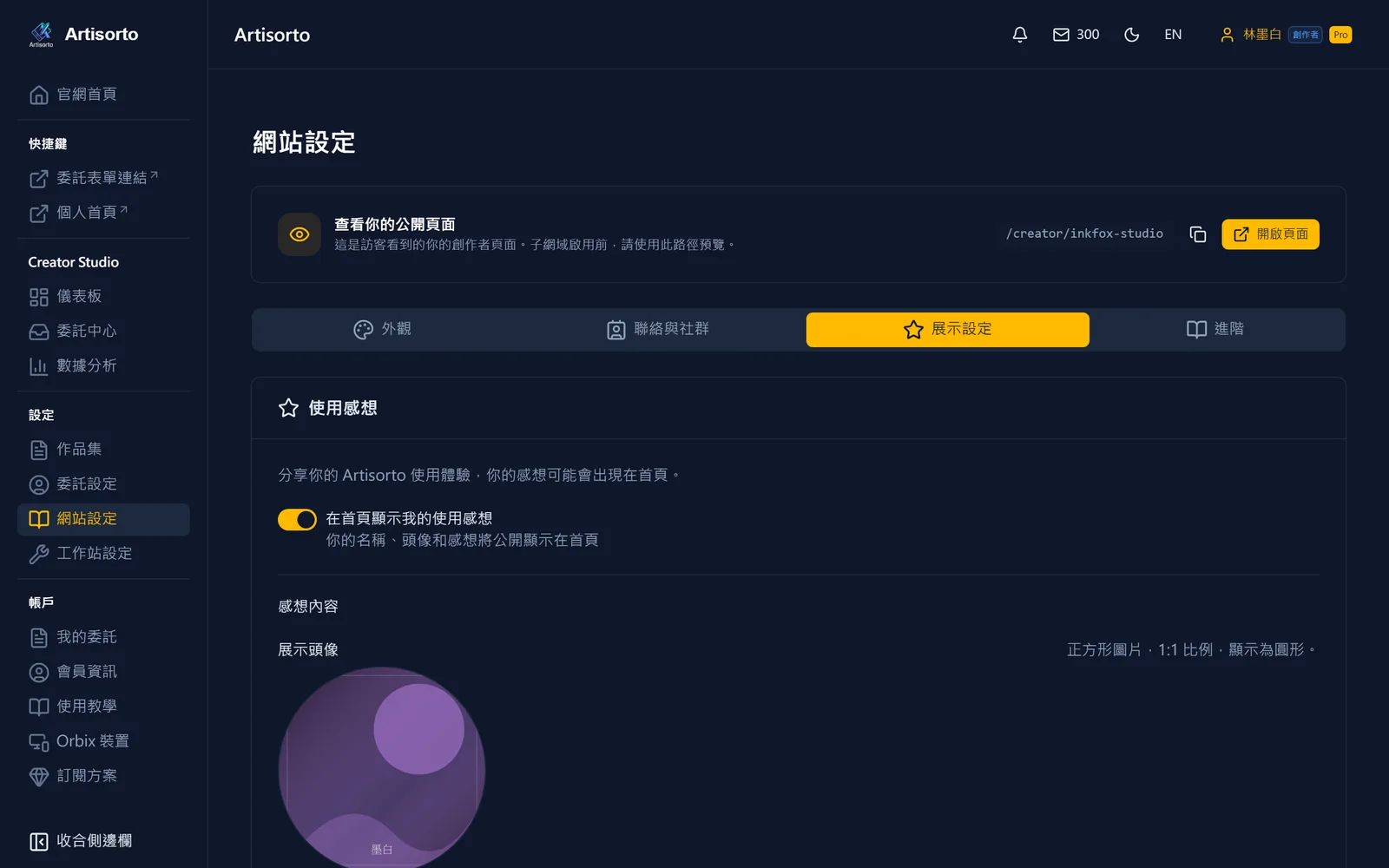Click the 創作者 badge
This screenshot has width=1389, height=868.
1305,35
